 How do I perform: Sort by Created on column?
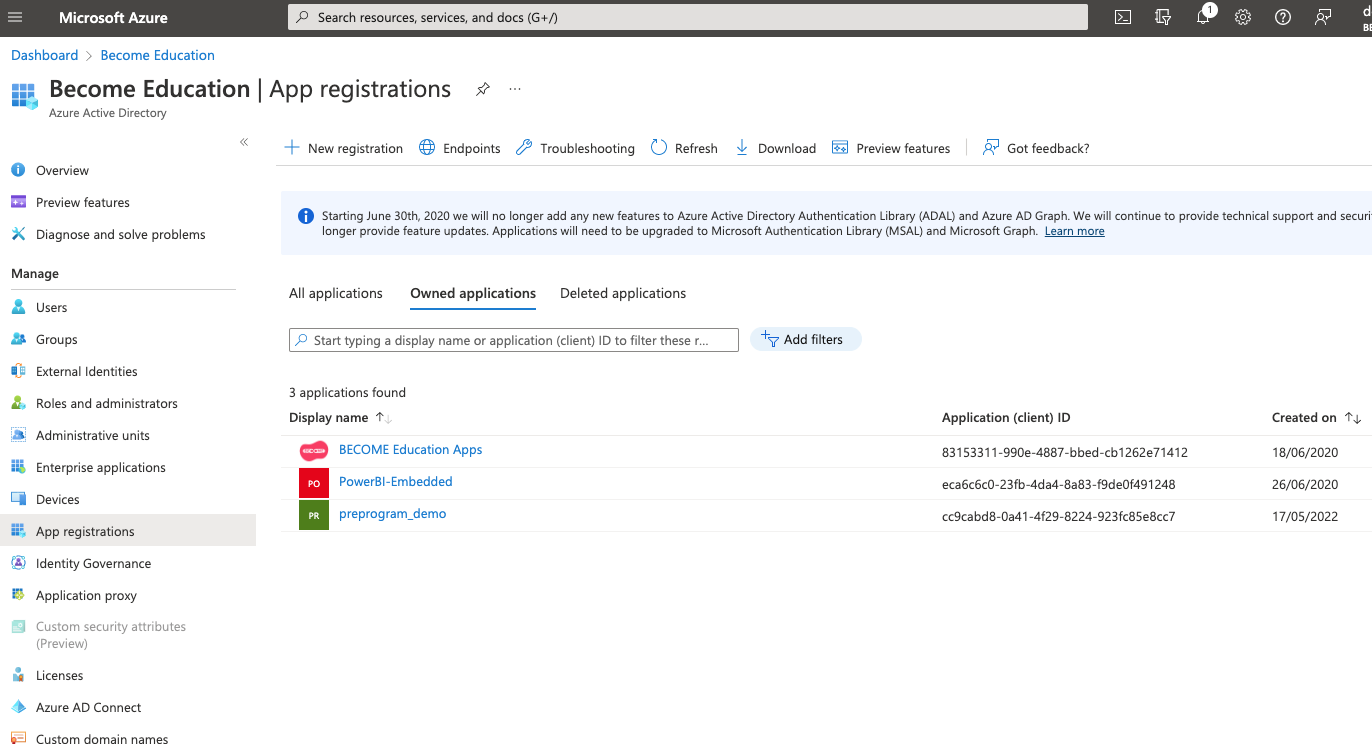click(1316, 417)
